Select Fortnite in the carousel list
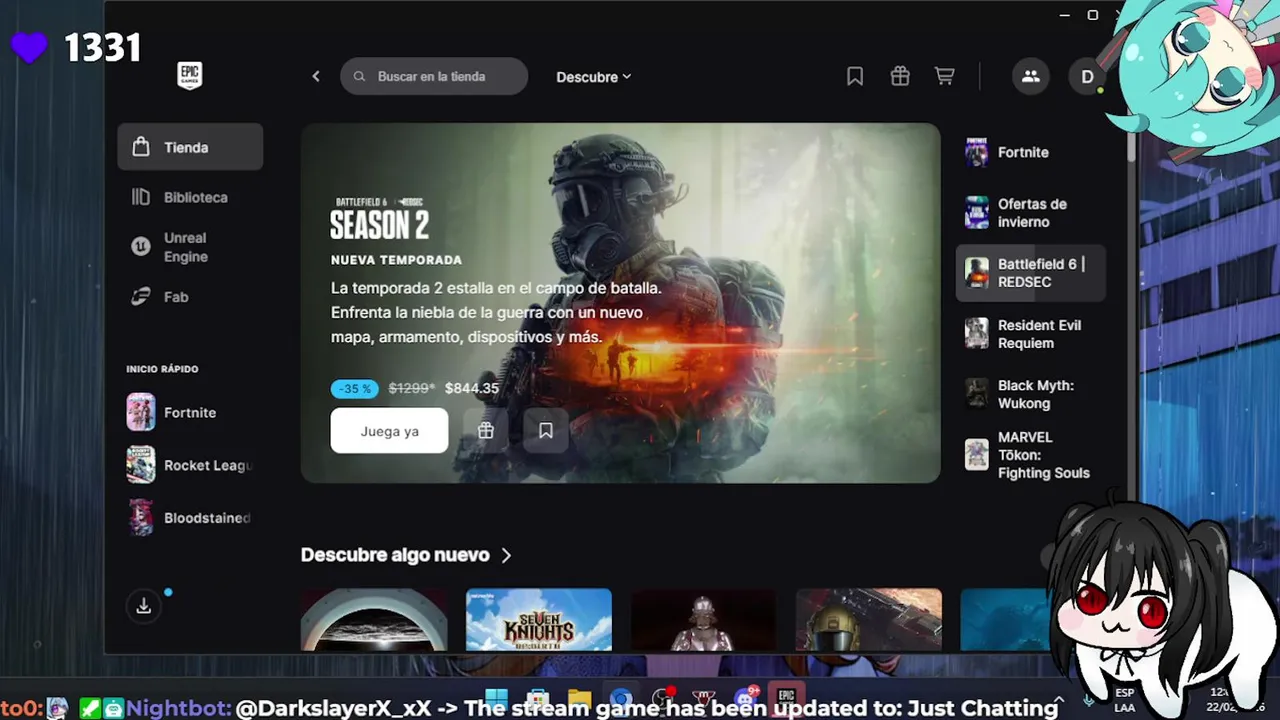This screenshot has height=720, width=1280. [1030, 152]
